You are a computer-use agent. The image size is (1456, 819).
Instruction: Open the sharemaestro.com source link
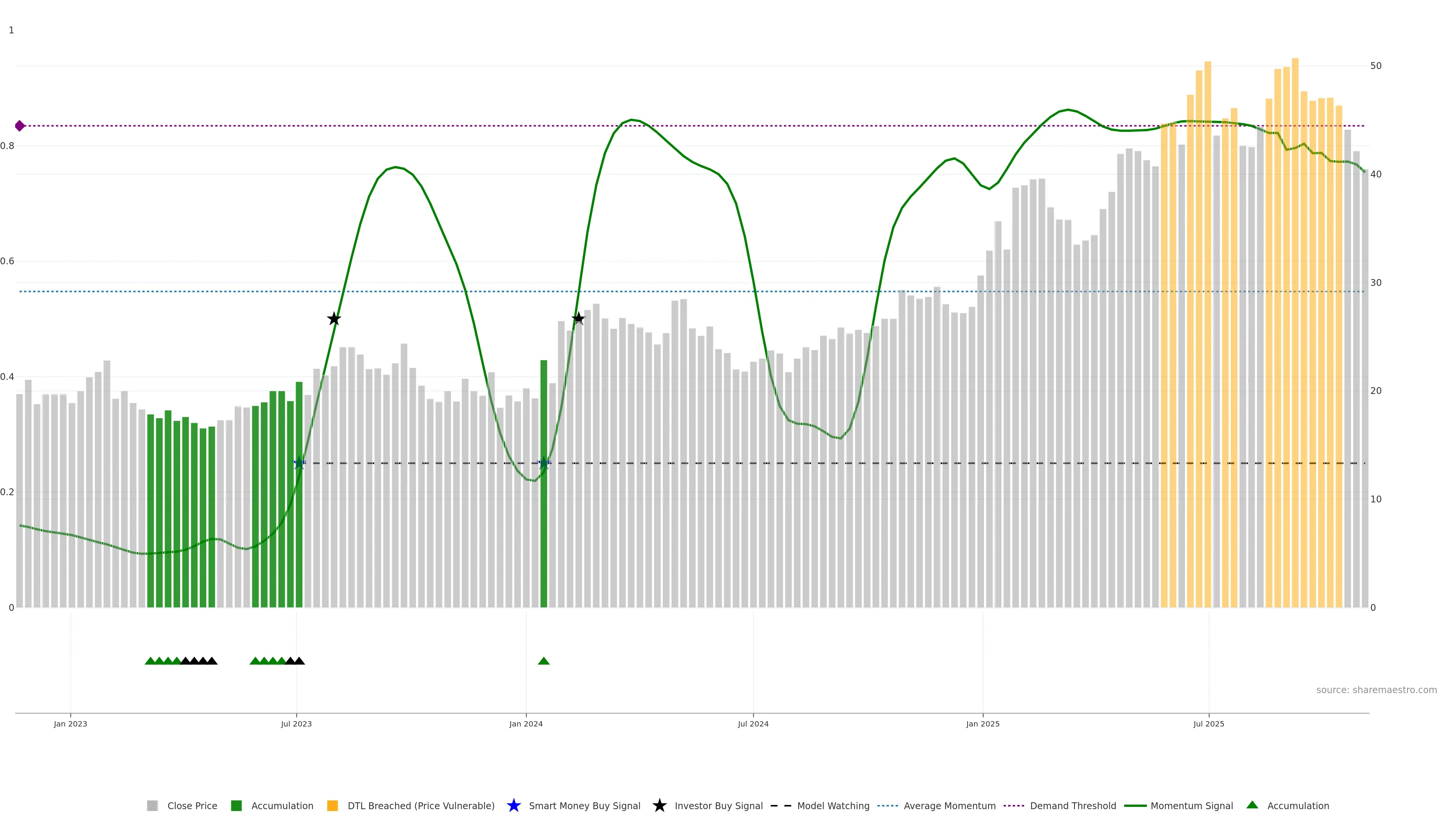[1376, 690]
